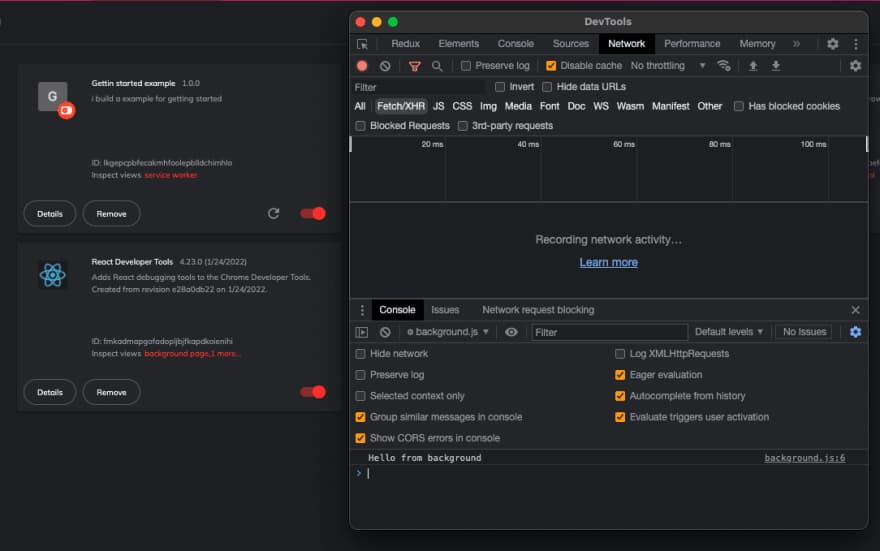The height and width of the screenshot is (551, 880).
Task: Switch to Sources tab
Action: tap(571, 44)
